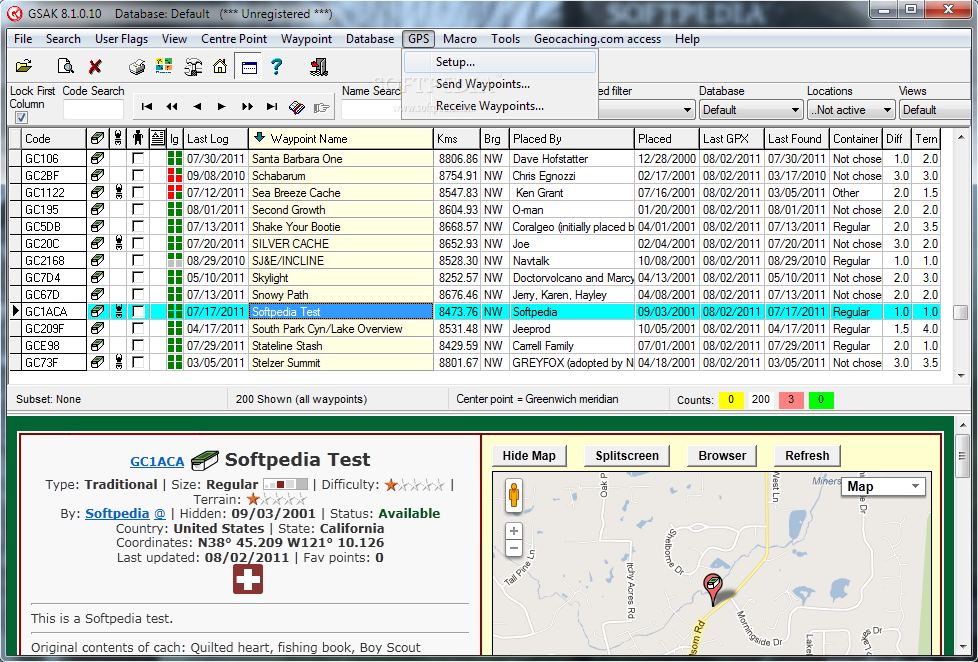This screenshot has height=662, width=978.
Task: Click the red count box showing 3
Action: point(791,399)
